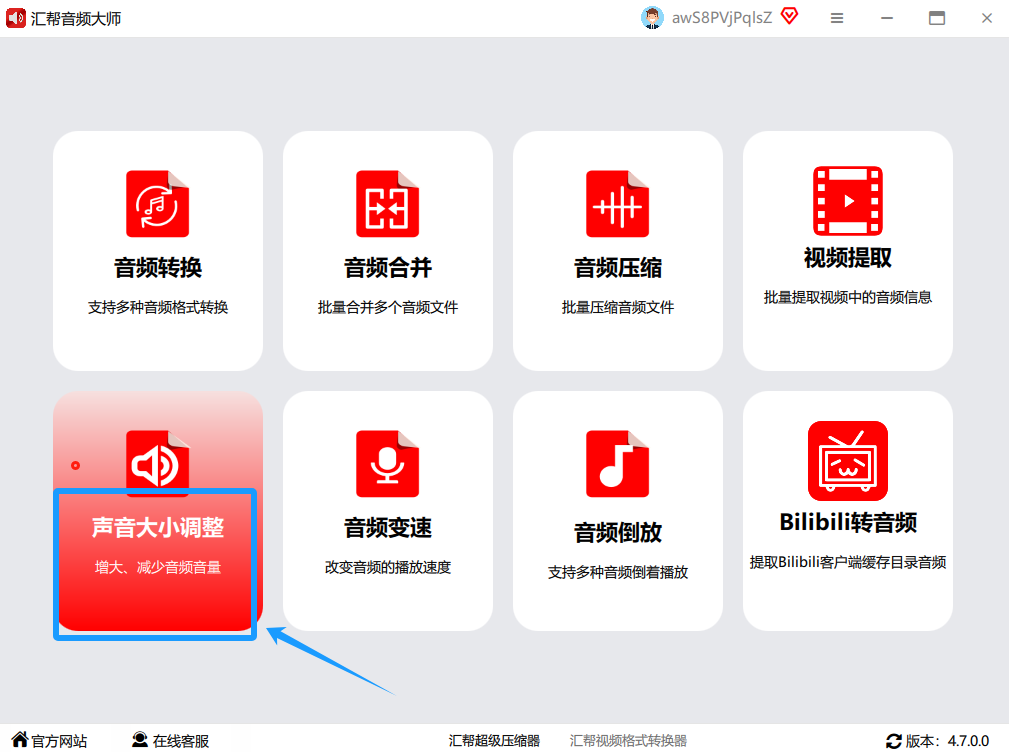Click version text 4.7.0.0
The width and height of the screenshot is (1009, 752).
968,741
